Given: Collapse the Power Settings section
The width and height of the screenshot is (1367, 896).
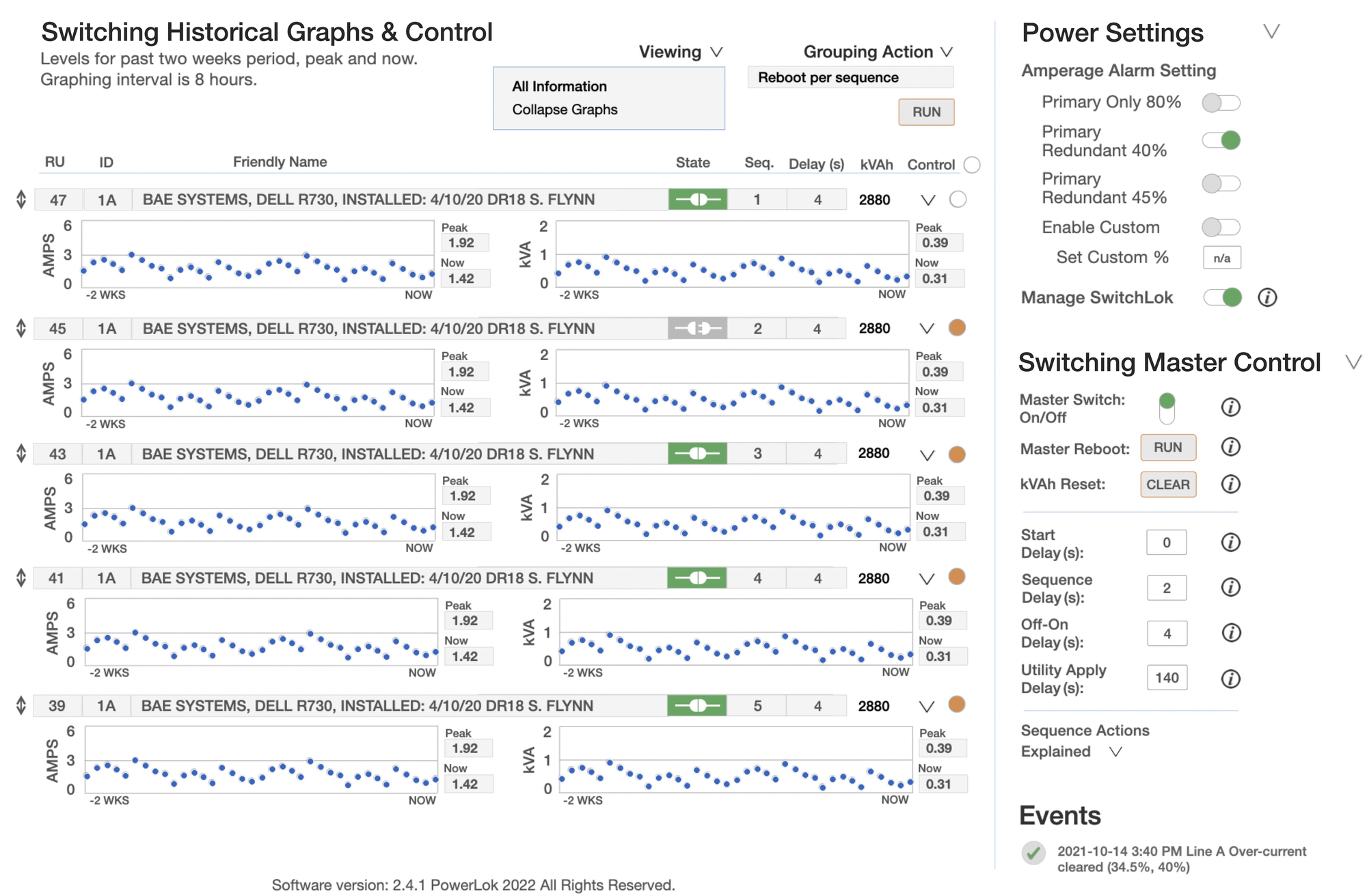Looking at the screenshot, I should point(1271,31).
